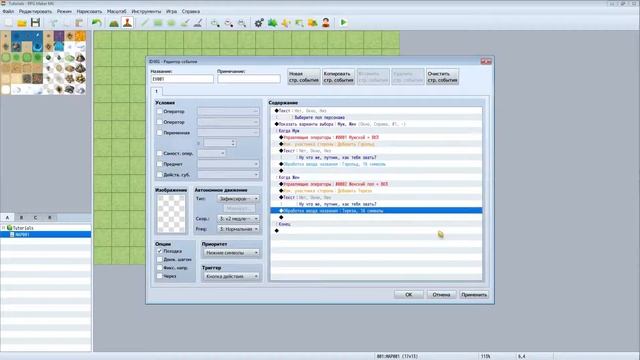This screenshot has height=360, width=640.
Task: Click the Undo green arrow icon
Action: (96, 23)
